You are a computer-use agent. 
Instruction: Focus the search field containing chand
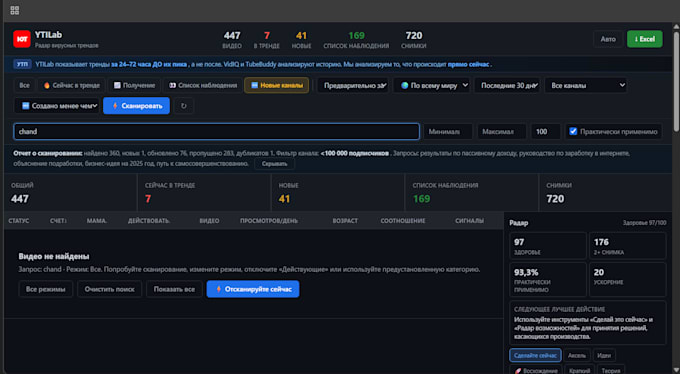pyautogui.click(x=216, y=131)
